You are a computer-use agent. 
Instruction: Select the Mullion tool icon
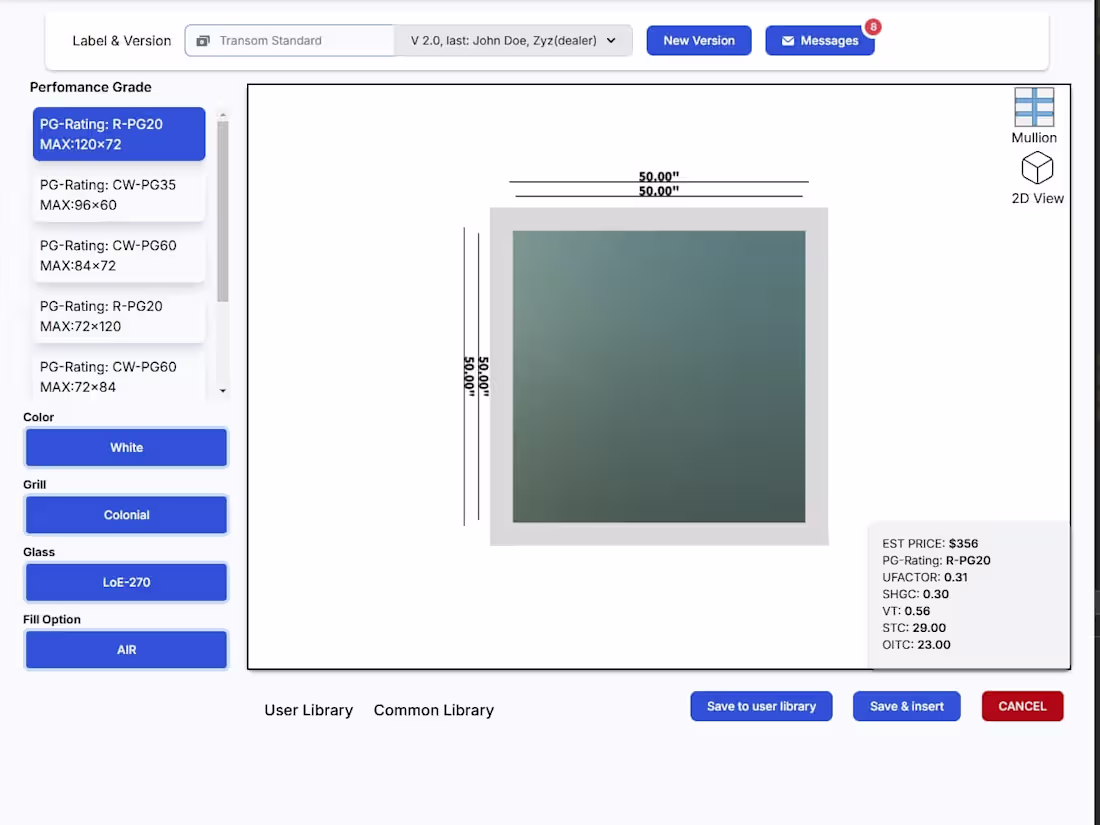(1034, 105)
